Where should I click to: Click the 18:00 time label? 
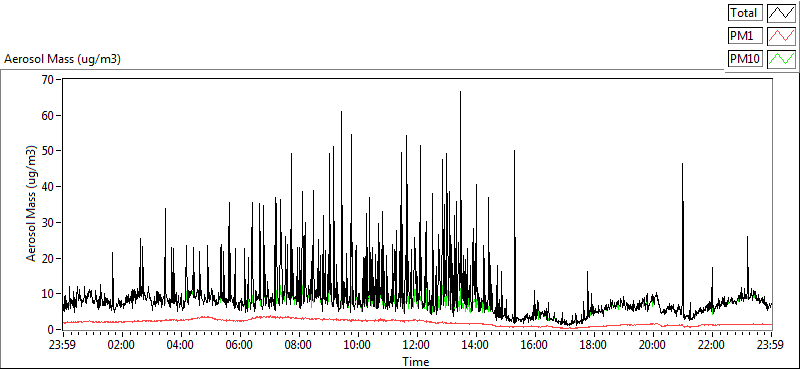coord(594,344)
